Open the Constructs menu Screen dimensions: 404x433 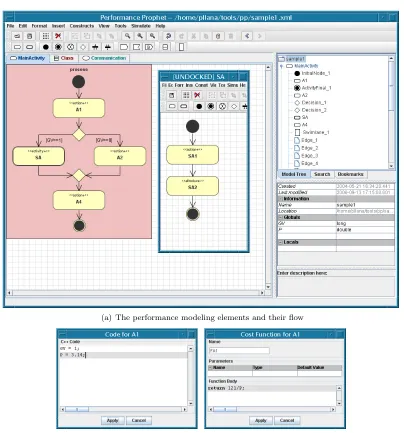click(x=82, y=26)
